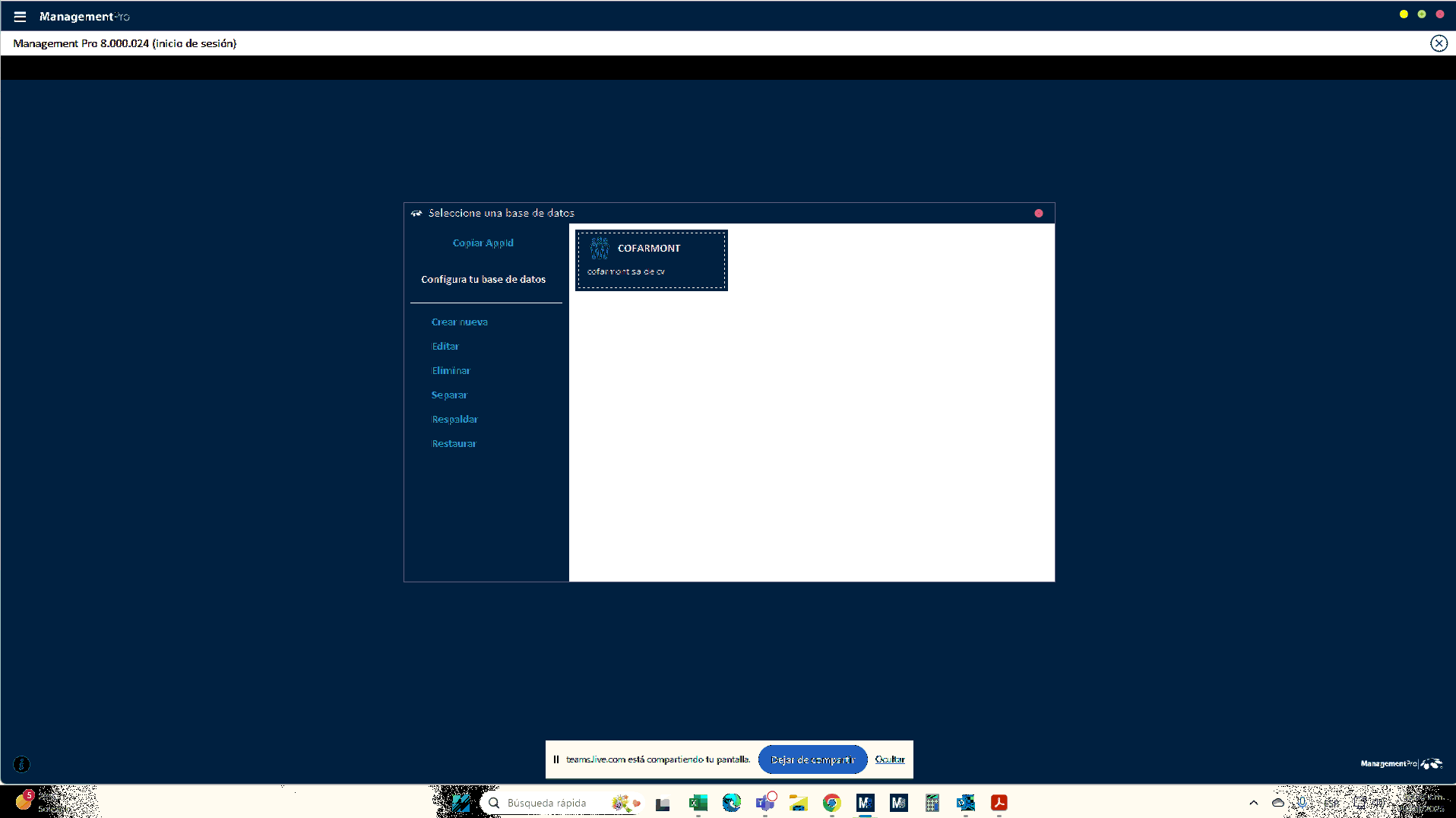Viewport: 1456px width, 818px height.
Task: Choose Crear nueva database option
Action: [460, 322]
